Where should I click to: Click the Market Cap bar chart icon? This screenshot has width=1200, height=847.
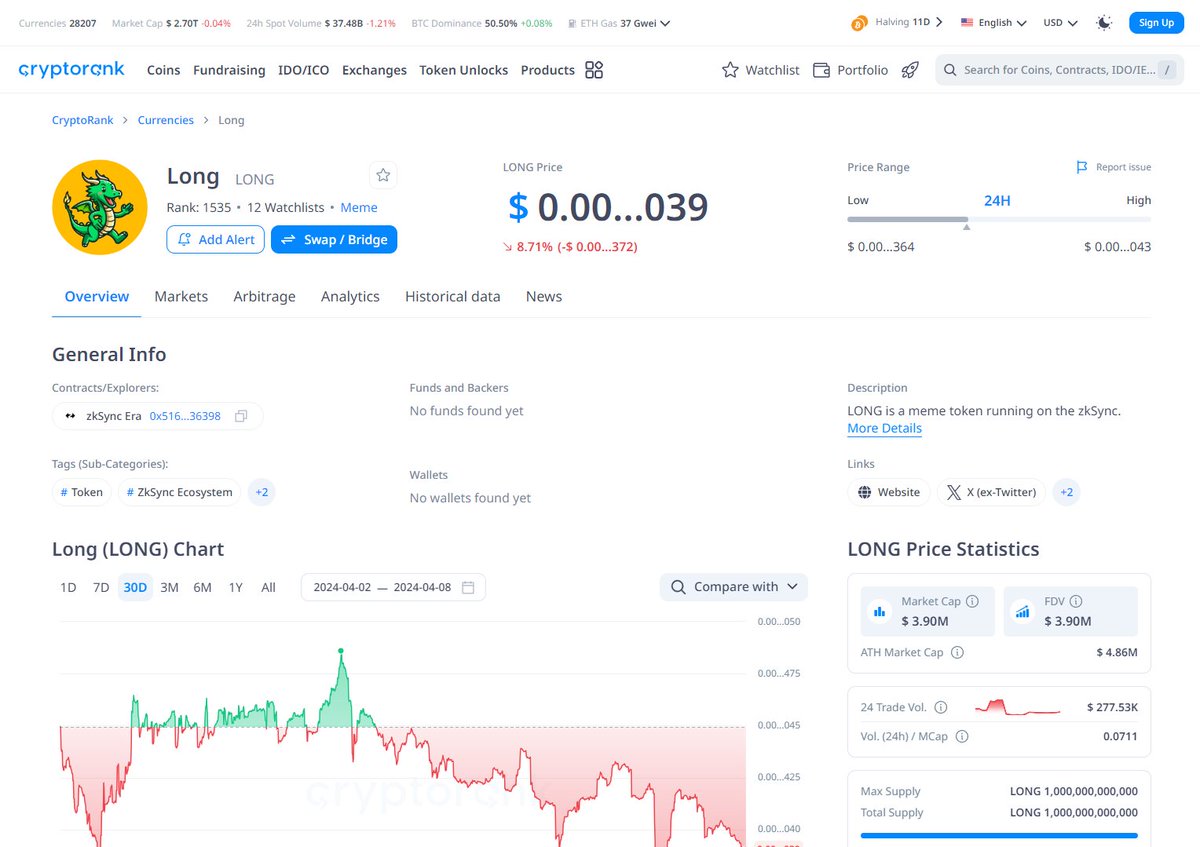coord(880,610)
